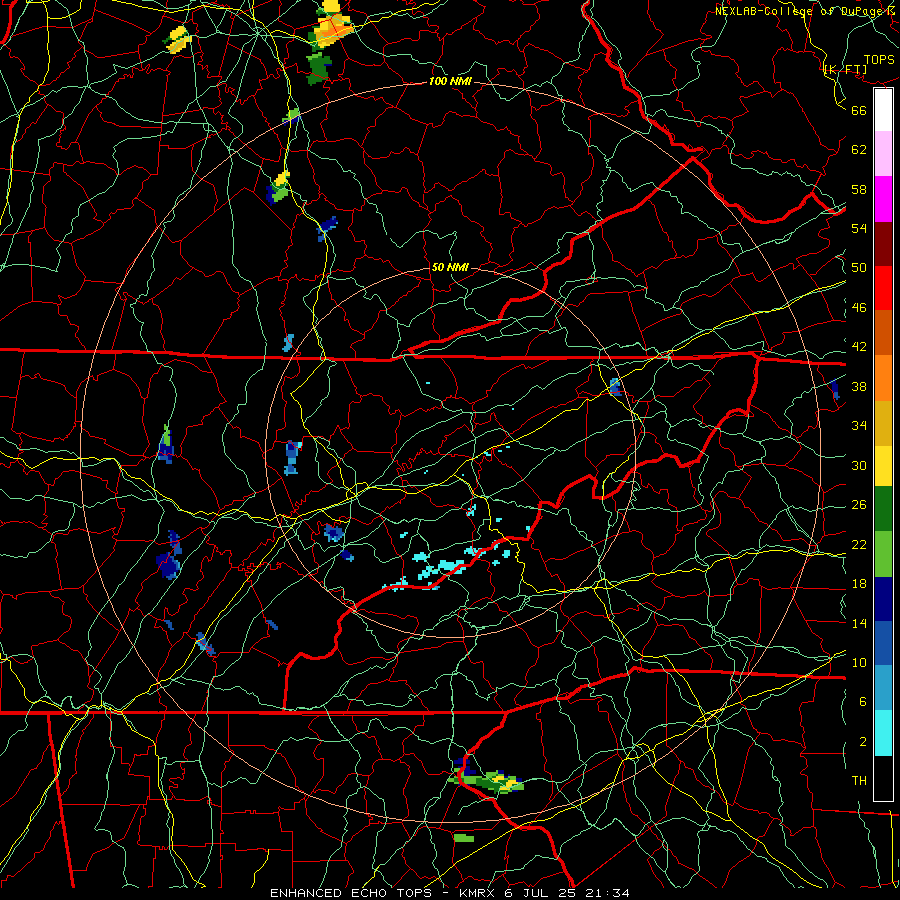Click the "38" legend value
Viewport: 900px width, 900px height.
pos(859,386)
